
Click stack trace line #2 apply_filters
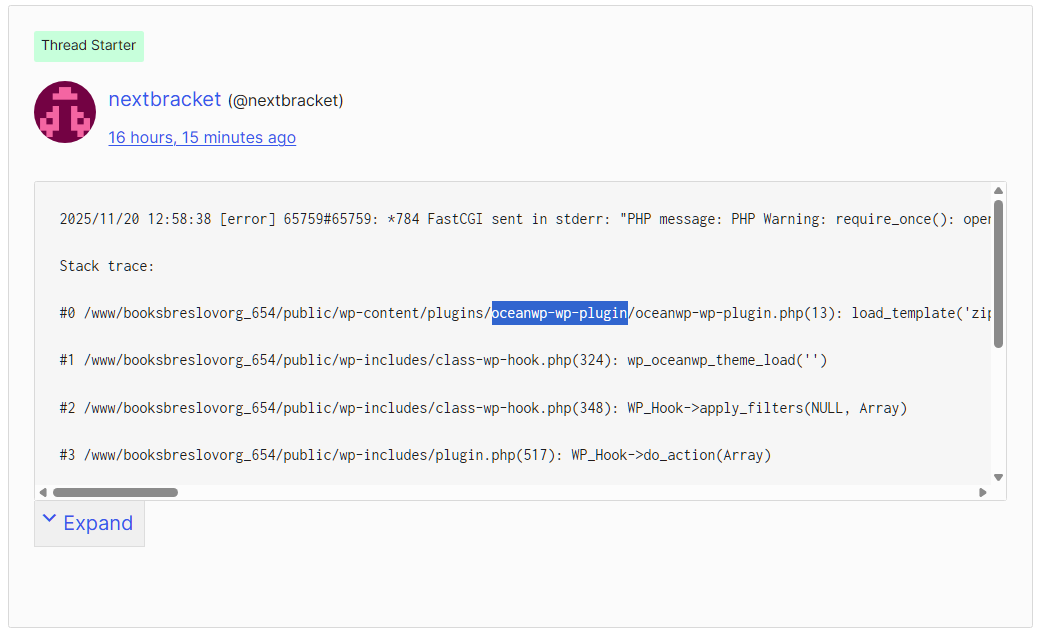pos(483,408)
